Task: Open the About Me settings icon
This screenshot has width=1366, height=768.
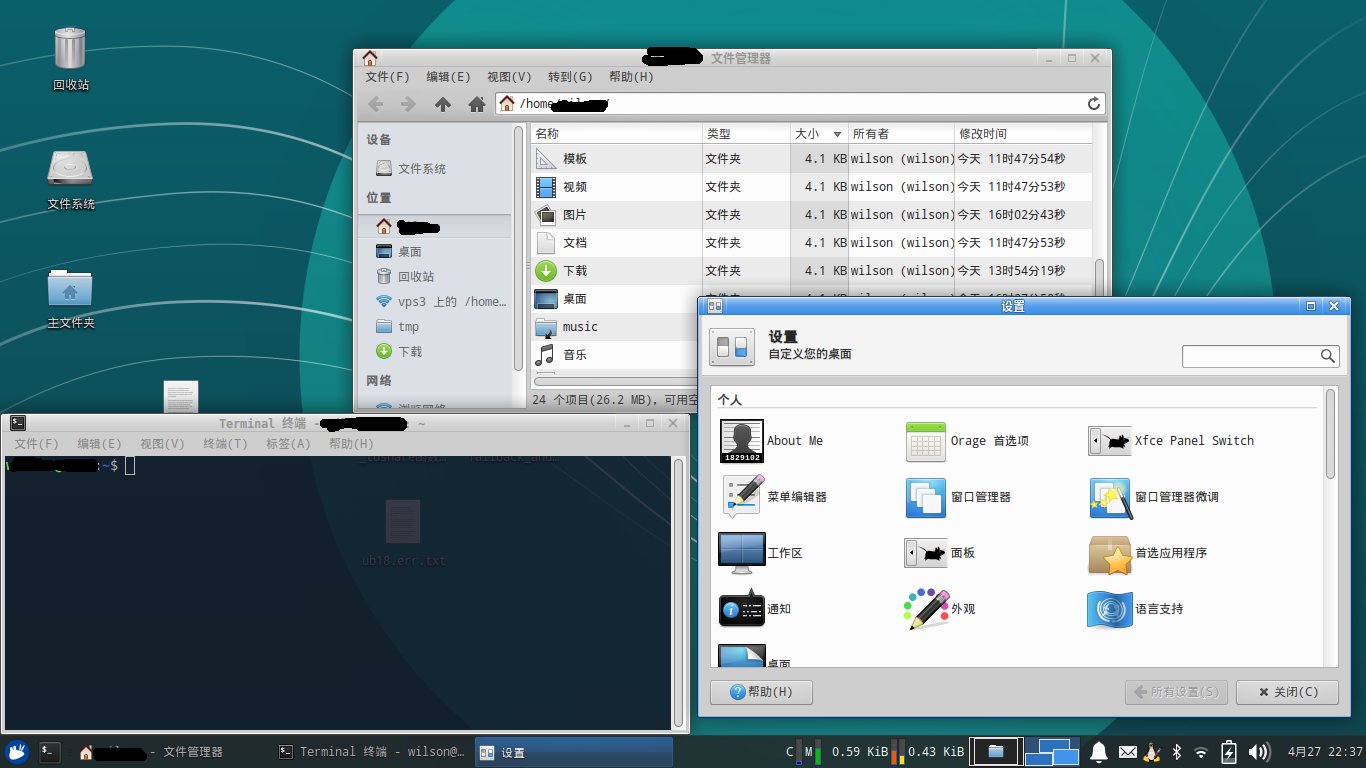Action: click(741, 441)
